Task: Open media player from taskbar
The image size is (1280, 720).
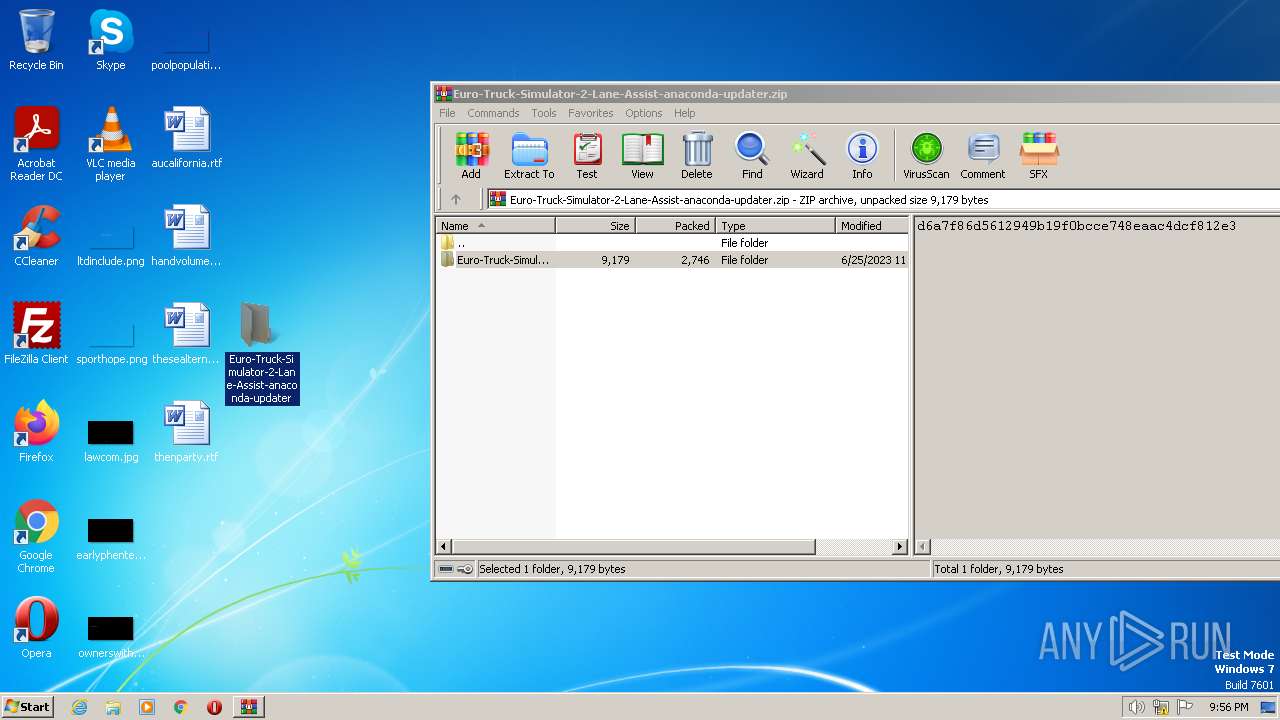Action: click(147, 707)
